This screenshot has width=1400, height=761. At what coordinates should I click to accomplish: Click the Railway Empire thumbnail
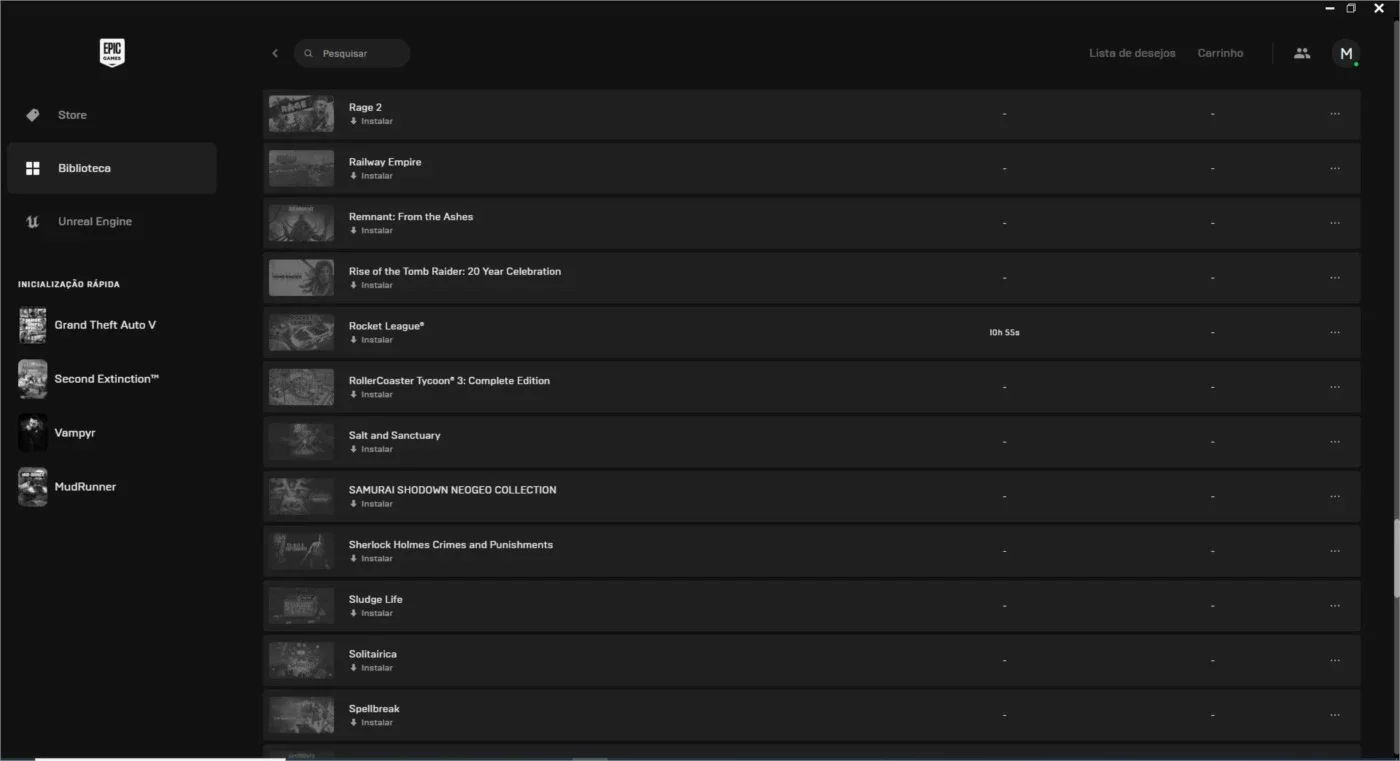click(301, 168)
